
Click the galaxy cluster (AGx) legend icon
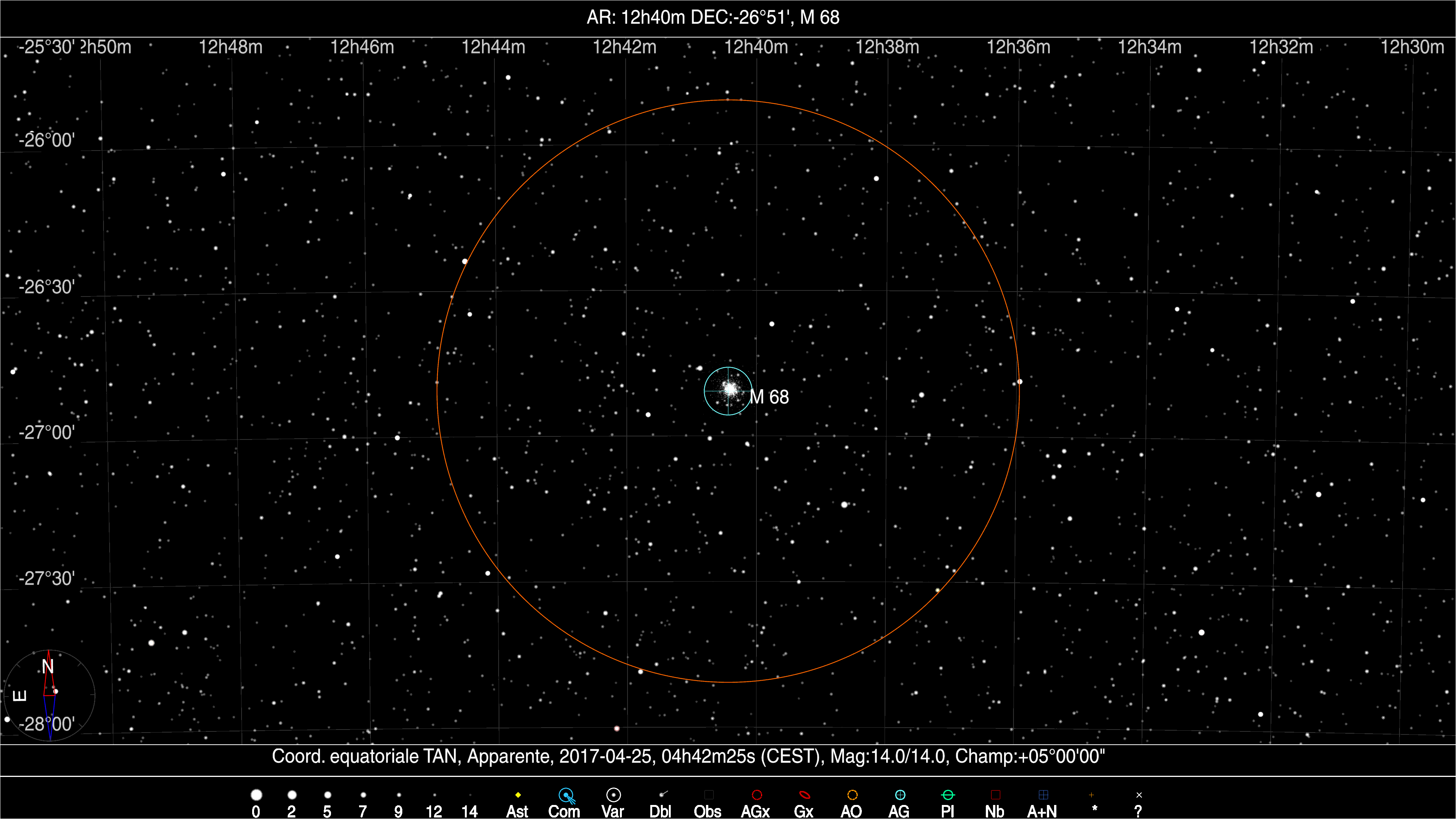[757, 795]
